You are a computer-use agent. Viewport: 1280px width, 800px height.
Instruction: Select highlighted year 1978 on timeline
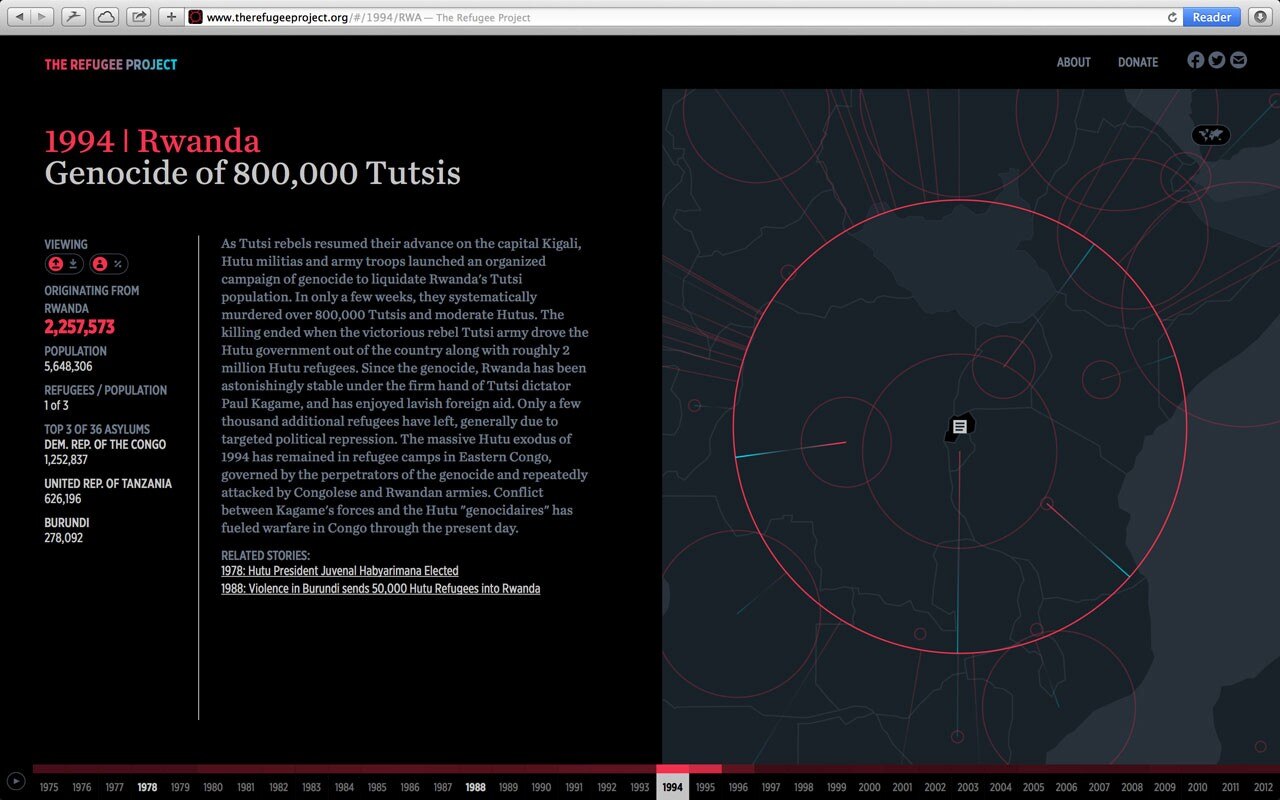(147, 787)
